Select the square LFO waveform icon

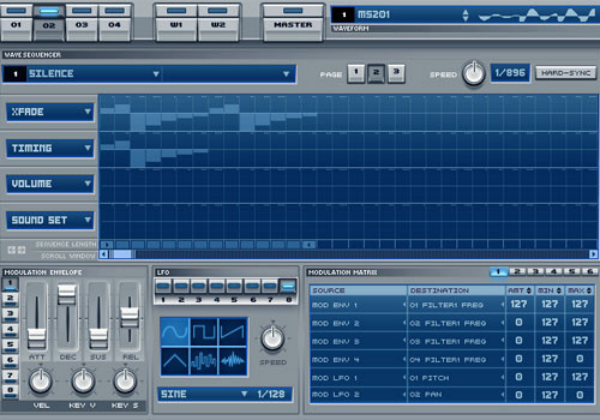(204, 332)
